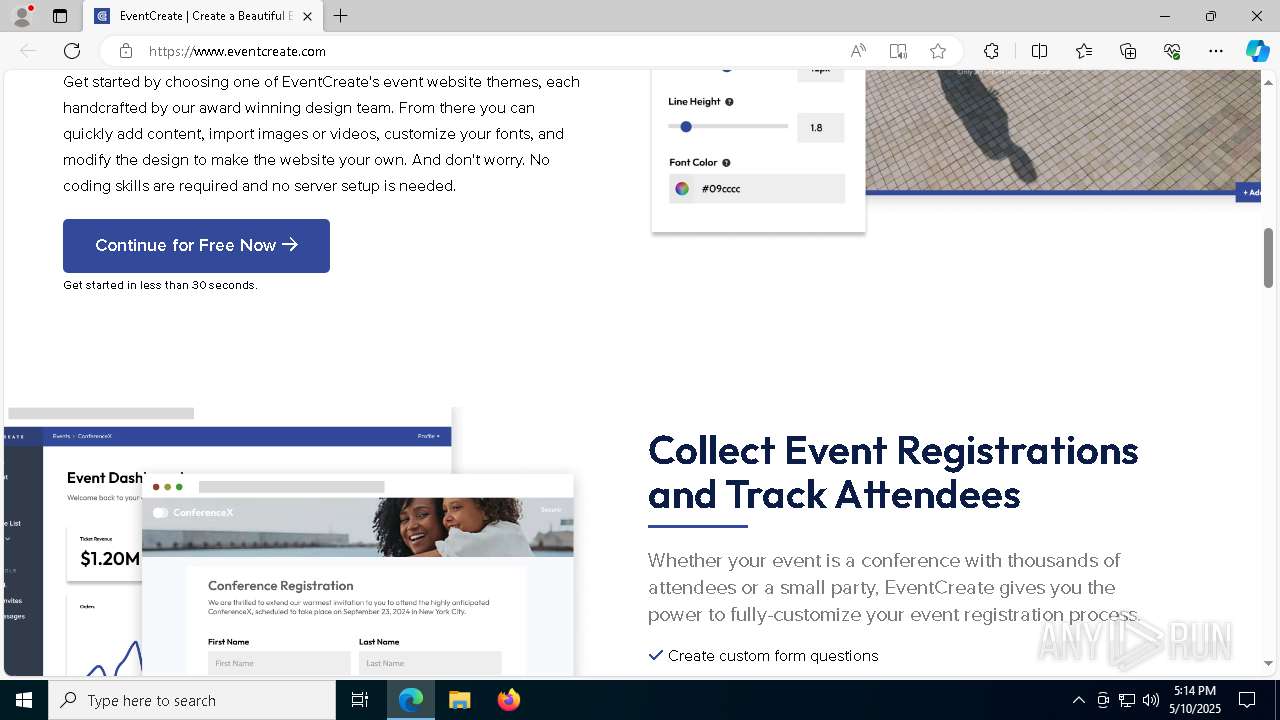Image resolution: width=1280 pixels, height=720 pixels.
Task: Click the Edge taskbar icon
Action: click(411, 700)
